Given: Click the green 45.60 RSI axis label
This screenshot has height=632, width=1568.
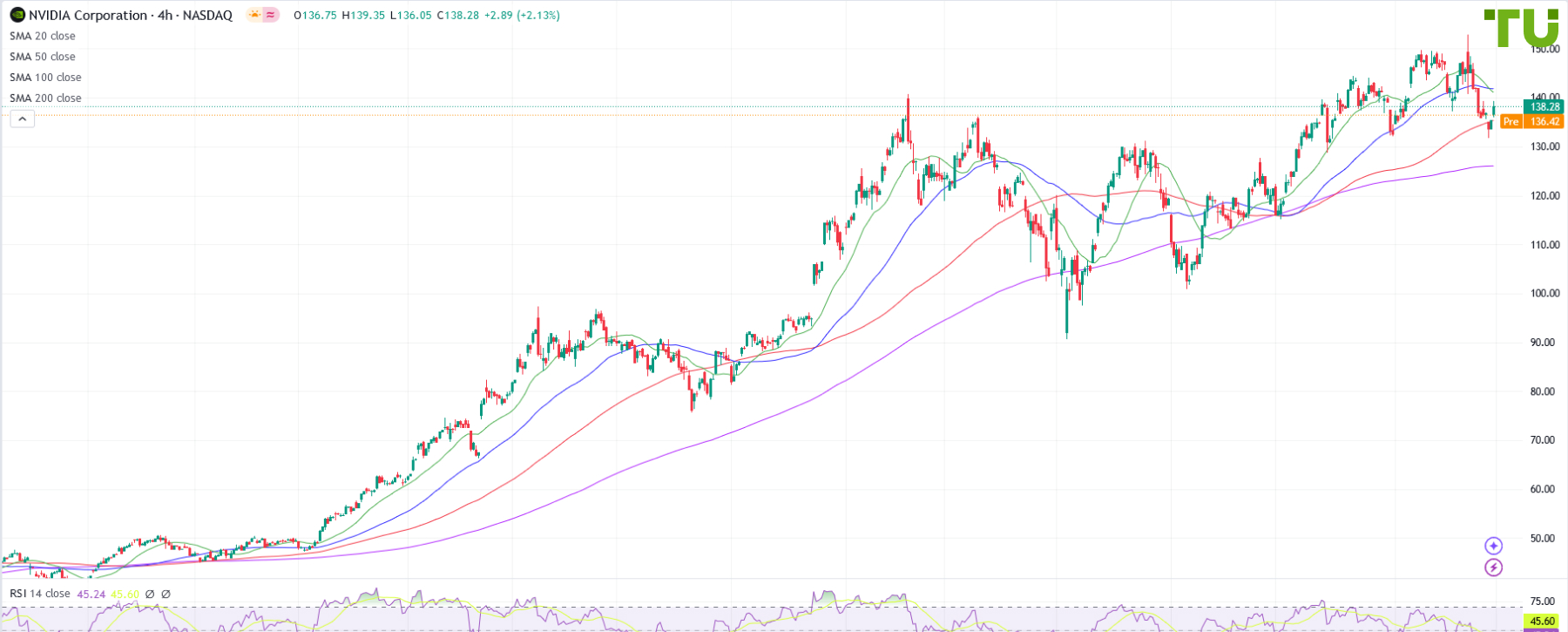Looking at the screenshot, I should click(1543, 622).
